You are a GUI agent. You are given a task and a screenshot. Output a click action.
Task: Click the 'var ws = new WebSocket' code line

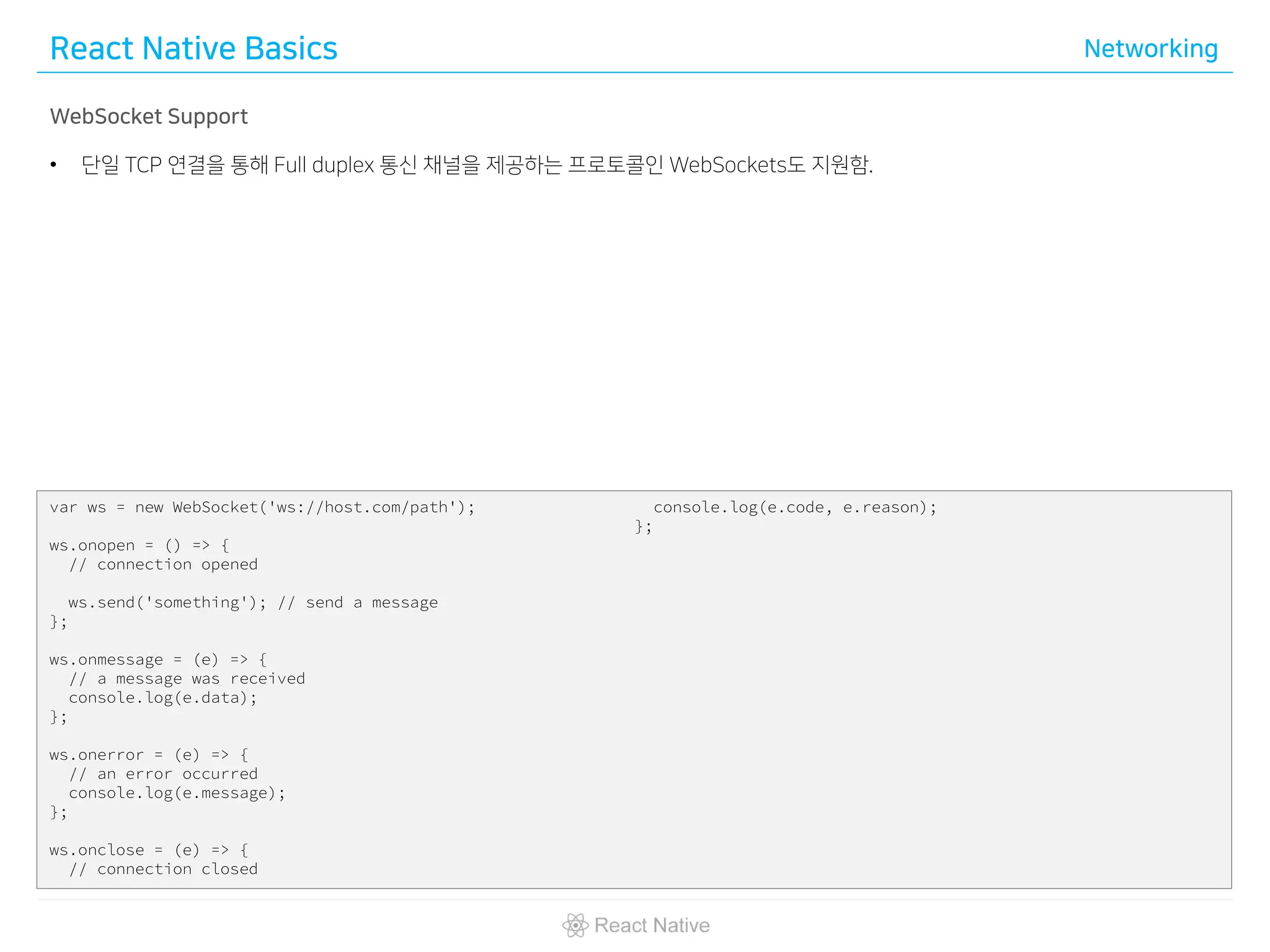[x=262, y=508]
